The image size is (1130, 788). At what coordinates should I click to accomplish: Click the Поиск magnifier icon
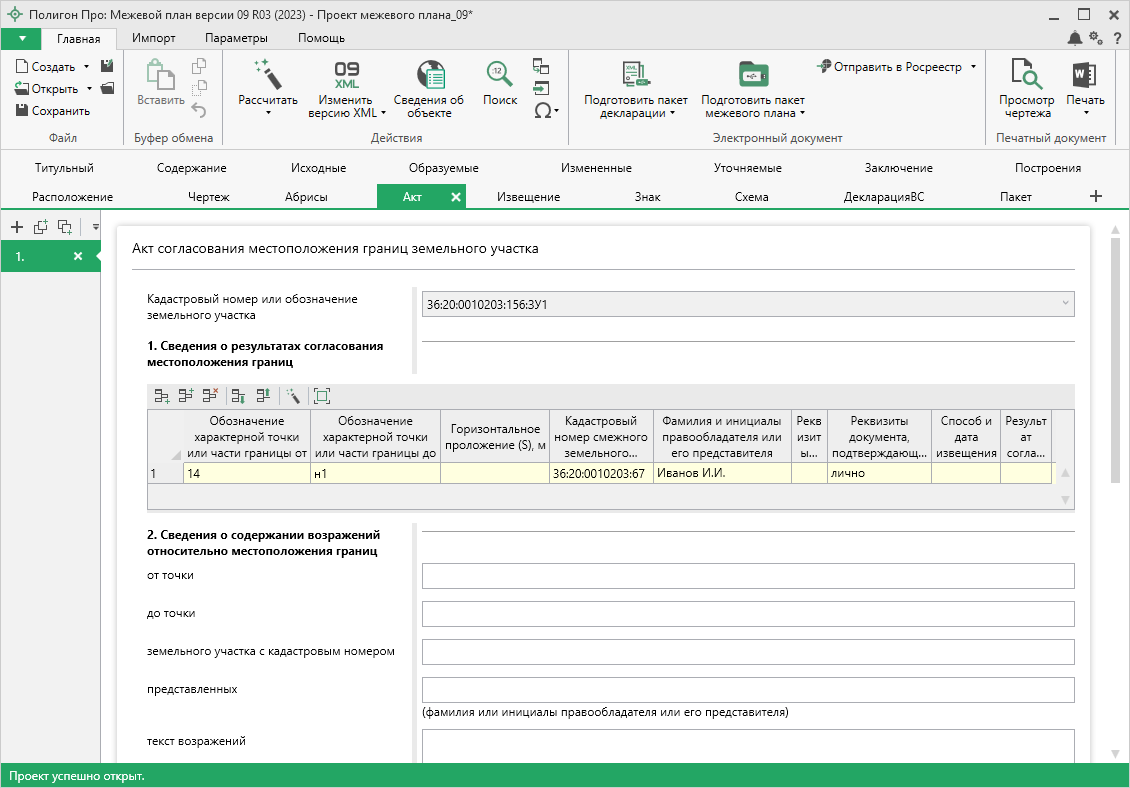[x=499, y=75]
